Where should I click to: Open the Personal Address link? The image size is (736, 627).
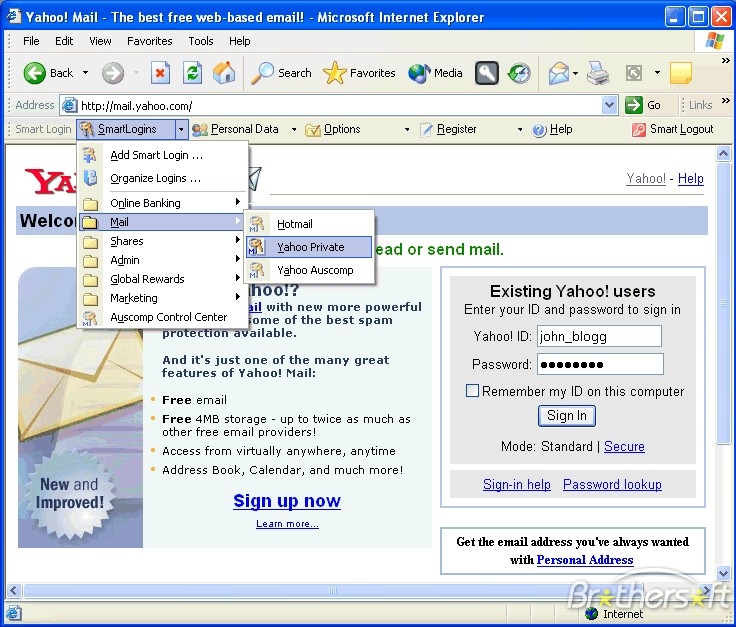coord(584,559)
